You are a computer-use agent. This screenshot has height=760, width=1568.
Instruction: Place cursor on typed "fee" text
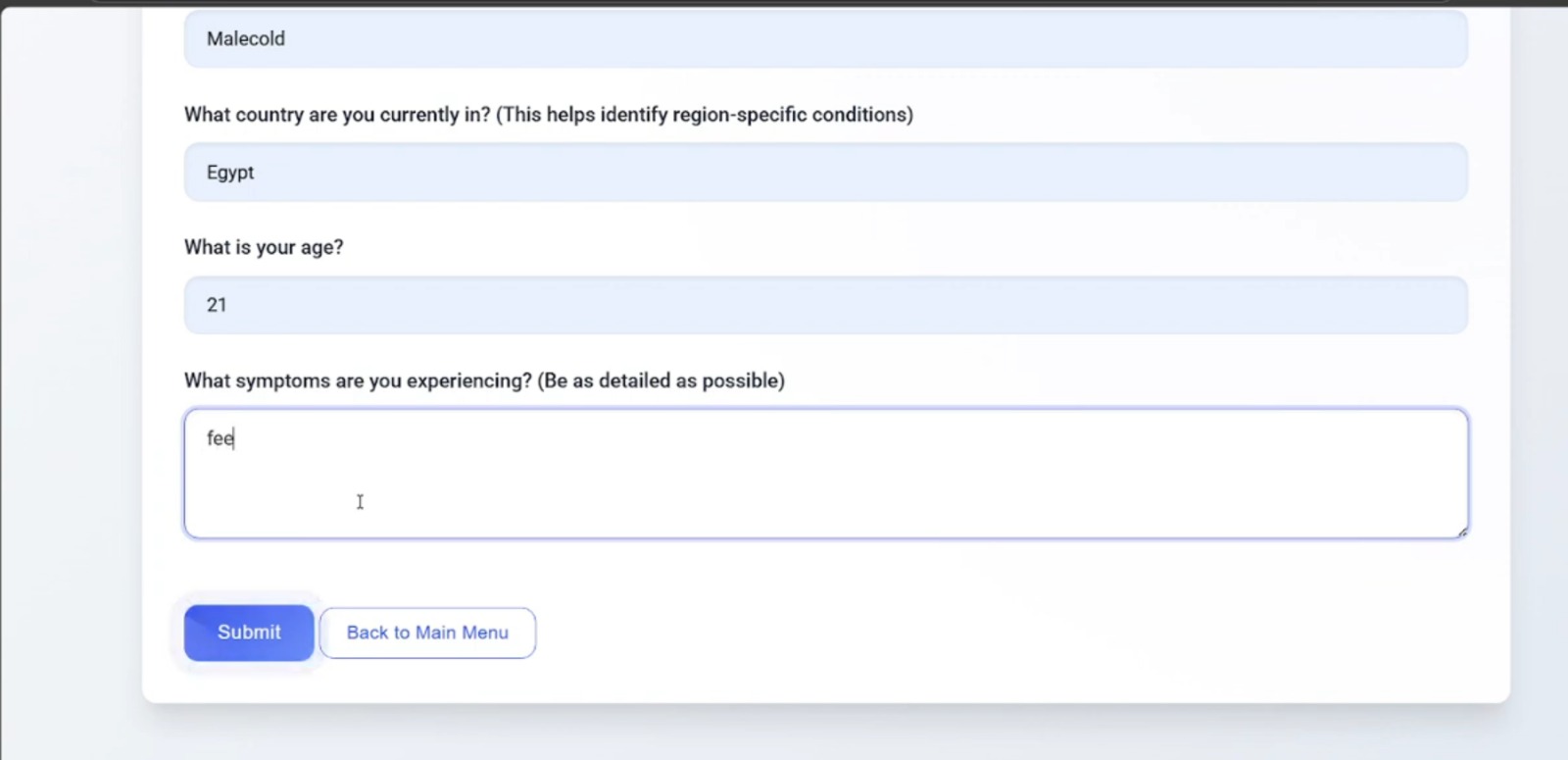(220, 438)
